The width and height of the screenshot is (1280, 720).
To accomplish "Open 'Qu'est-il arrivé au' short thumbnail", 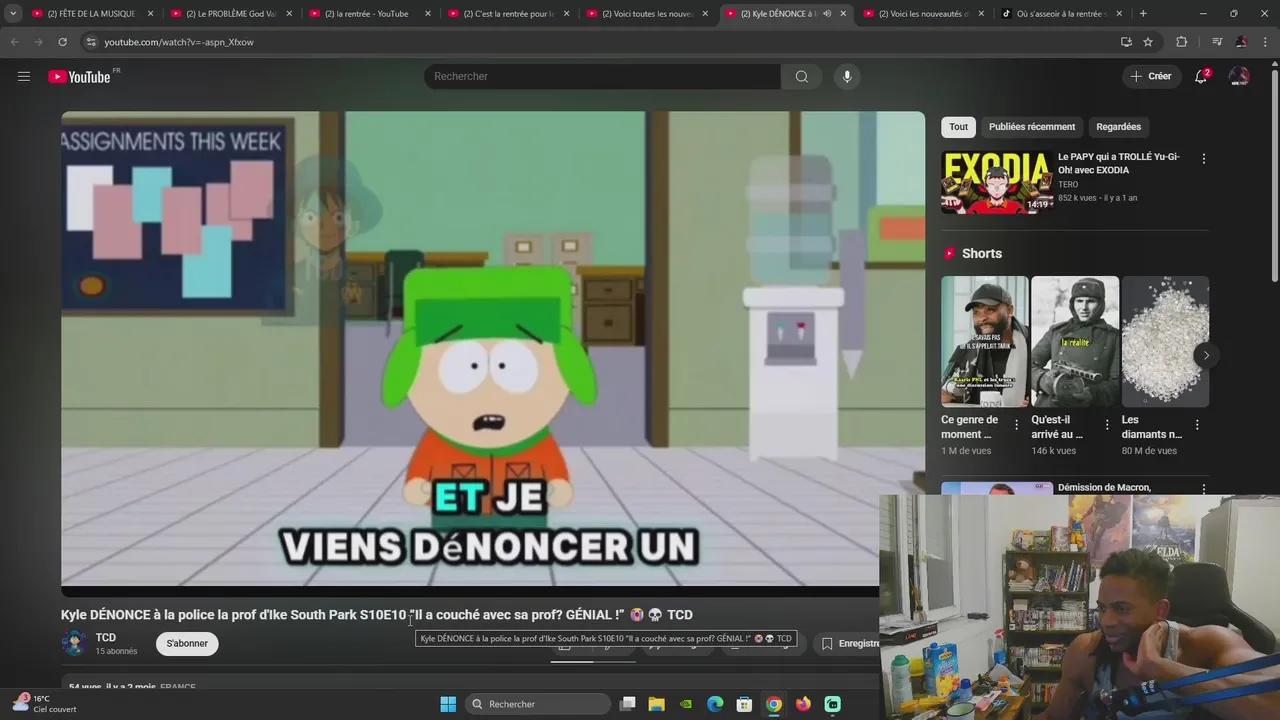I will click(1075, 341).
